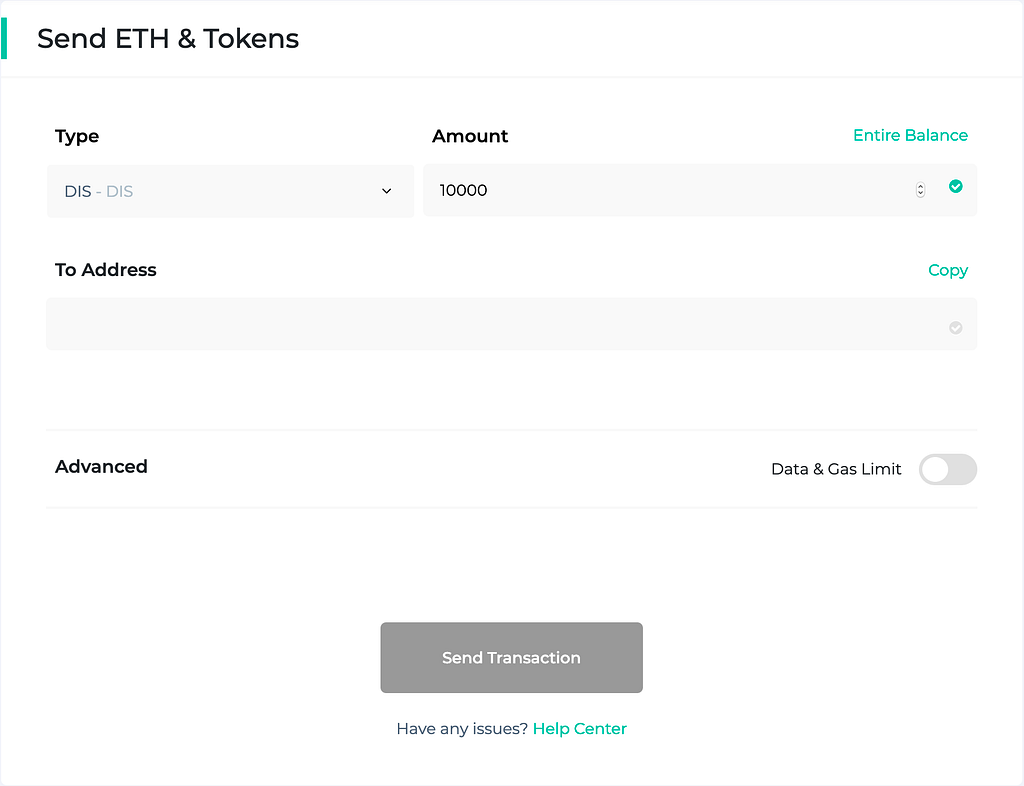1024x786 pixels.
Task: Click the Advanced section heading
Action: click(101, 467)
